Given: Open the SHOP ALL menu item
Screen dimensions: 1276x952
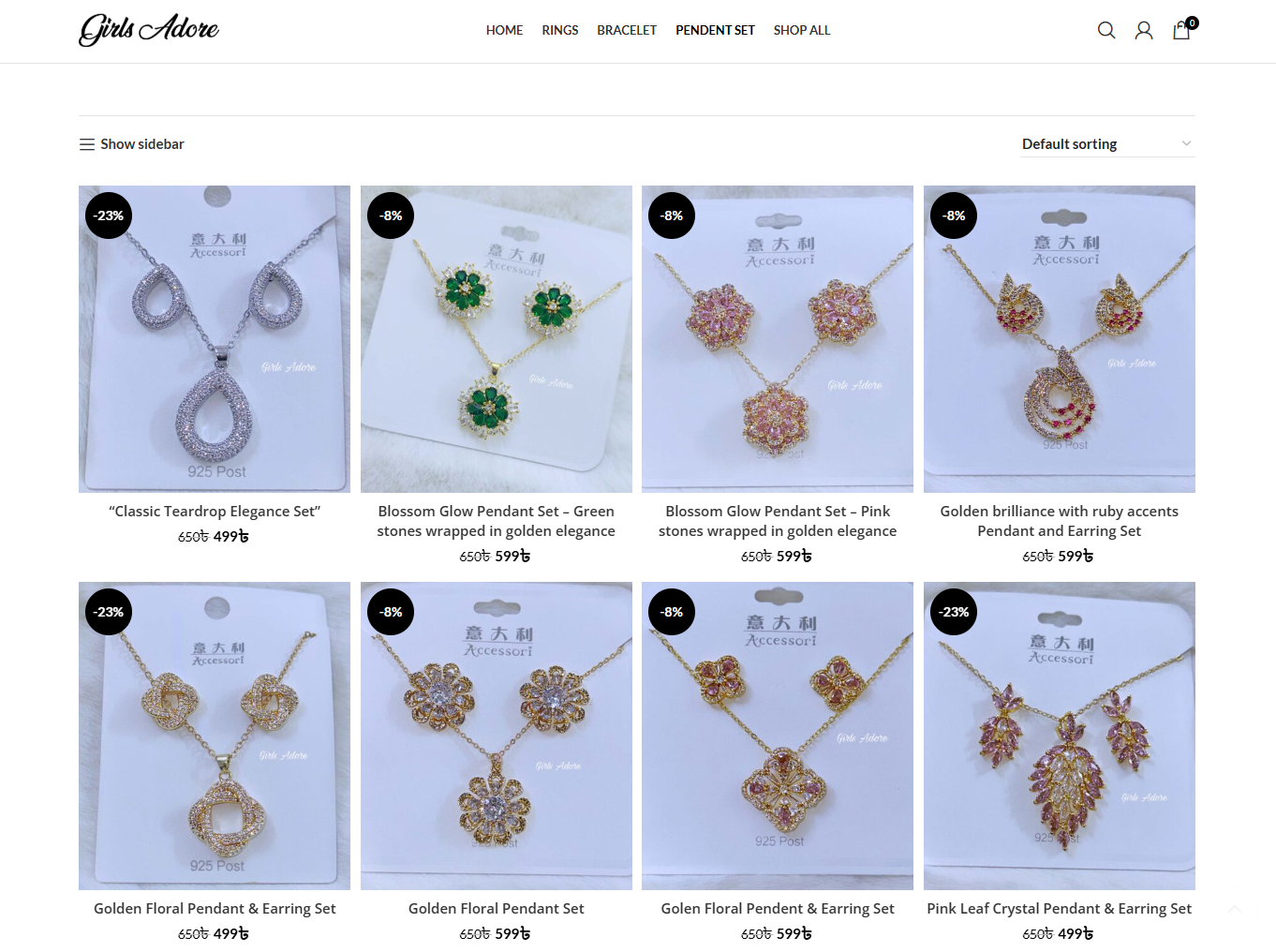Looking at the screenshot, I should [802, 30].
